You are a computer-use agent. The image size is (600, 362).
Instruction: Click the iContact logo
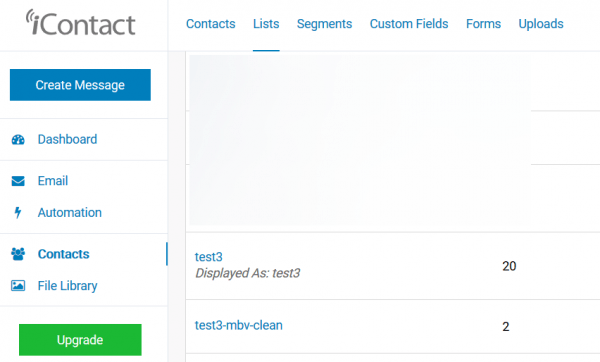[x=80, y=23]
